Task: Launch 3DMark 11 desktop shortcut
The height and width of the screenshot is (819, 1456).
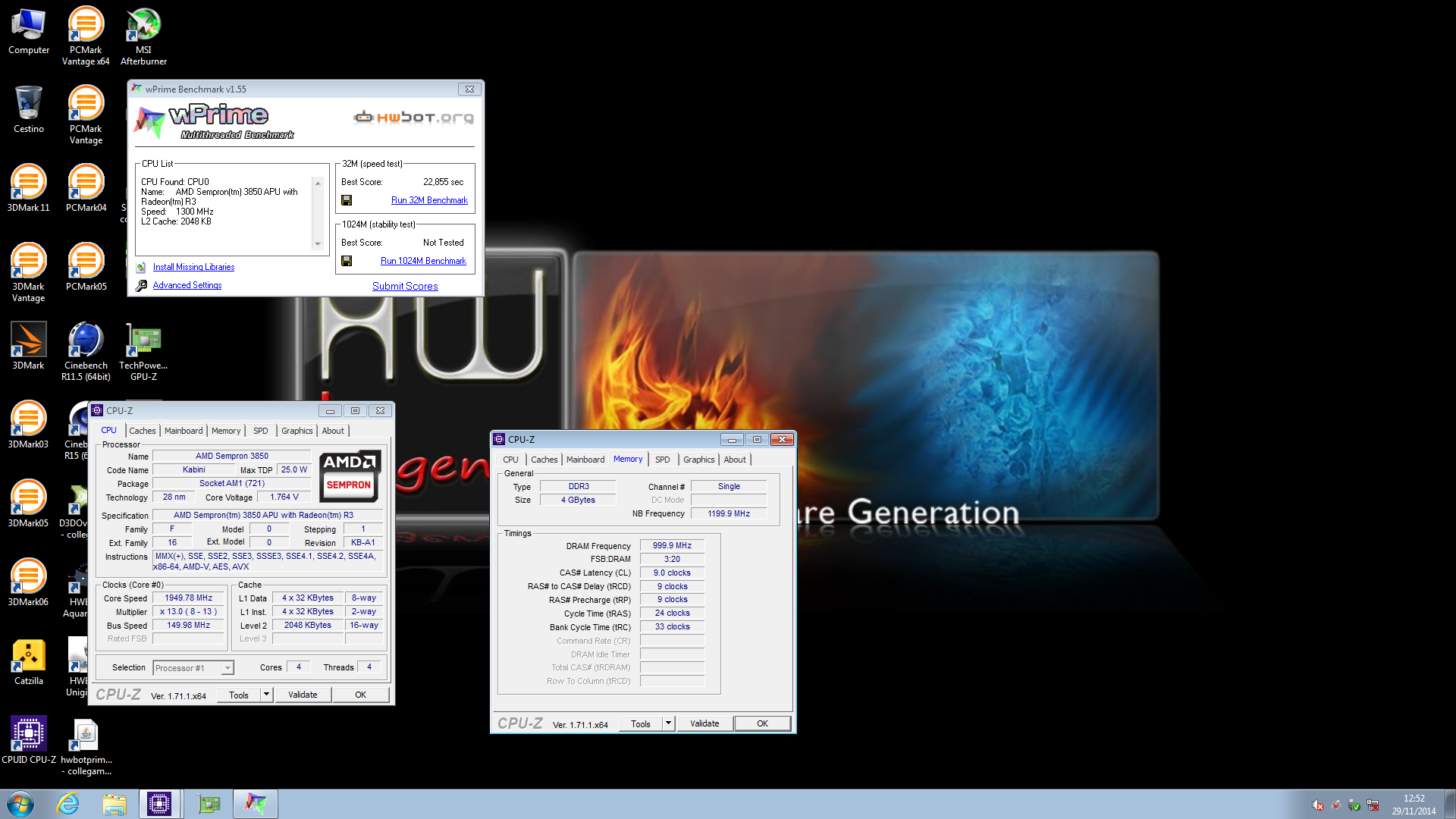Action: [29, 188]
